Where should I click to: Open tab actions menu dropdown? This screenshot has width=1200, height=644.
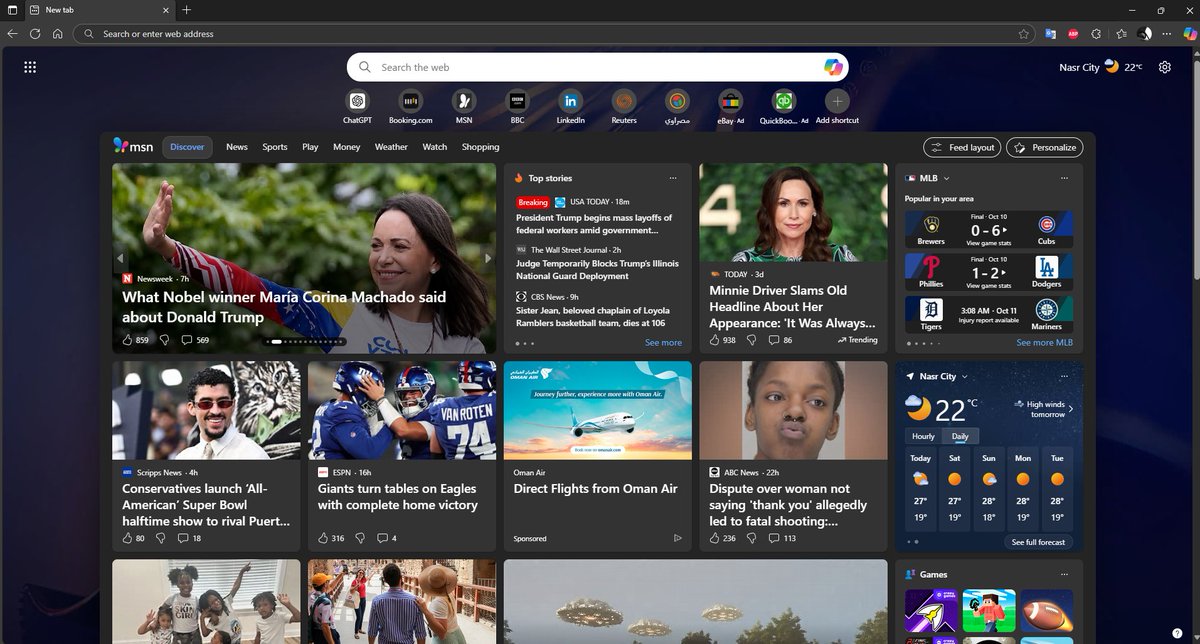point(11,10)
